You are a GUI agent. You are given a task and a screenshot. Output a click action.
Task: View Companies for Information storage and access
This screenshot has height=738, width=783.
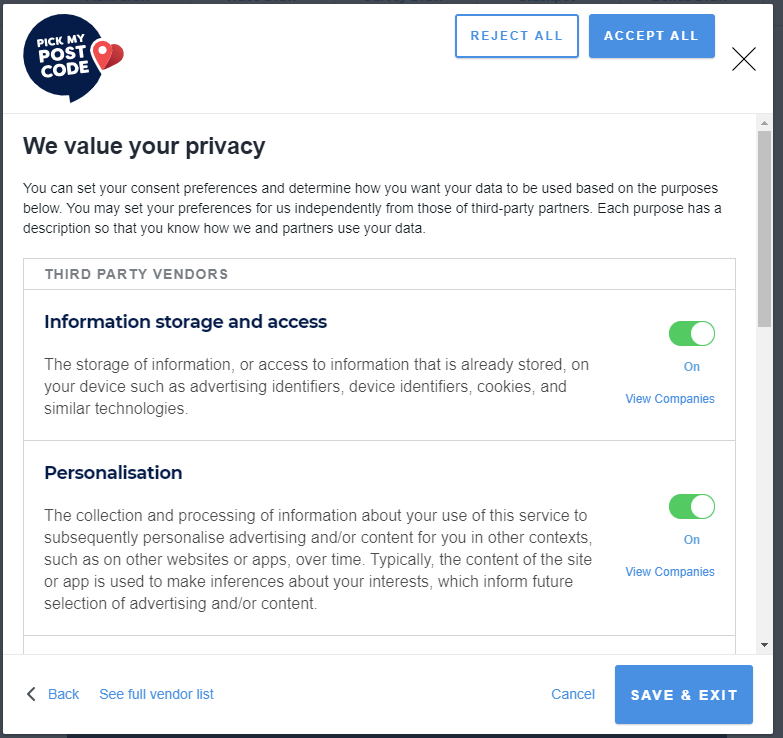670,399
